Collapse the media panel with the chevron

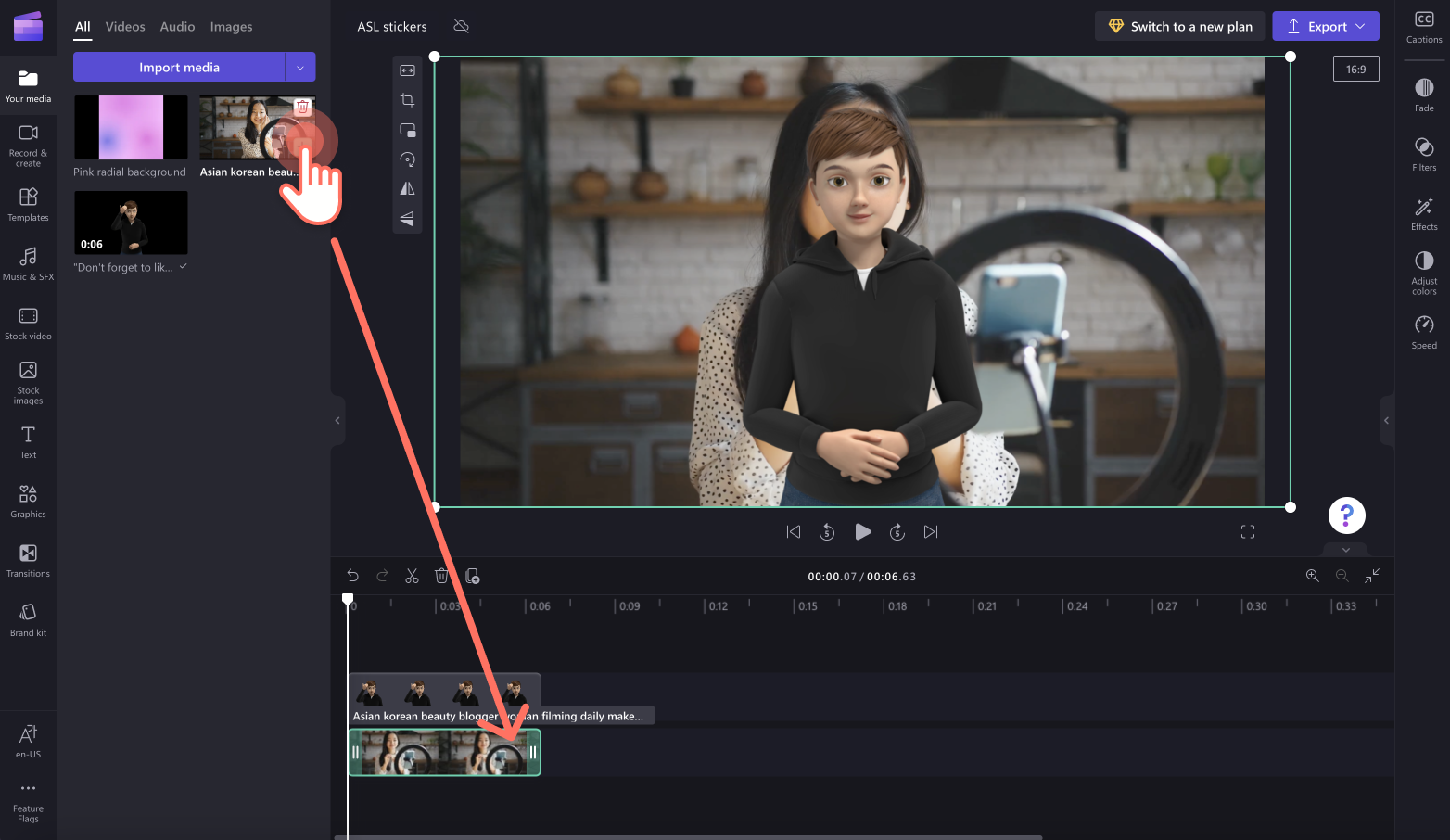337,420
